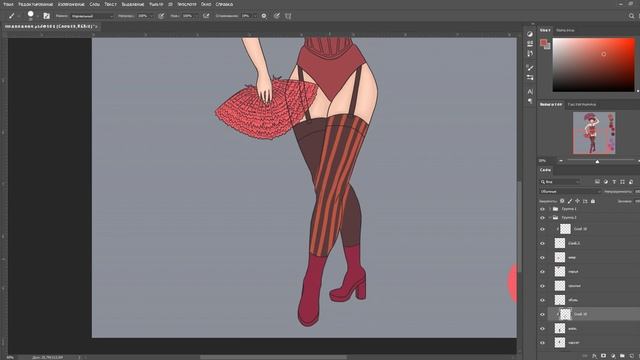Viewport: 640px width, 360px height.
Task: Enable airbrush-style build-up icon
Action: tap(206, 16)
